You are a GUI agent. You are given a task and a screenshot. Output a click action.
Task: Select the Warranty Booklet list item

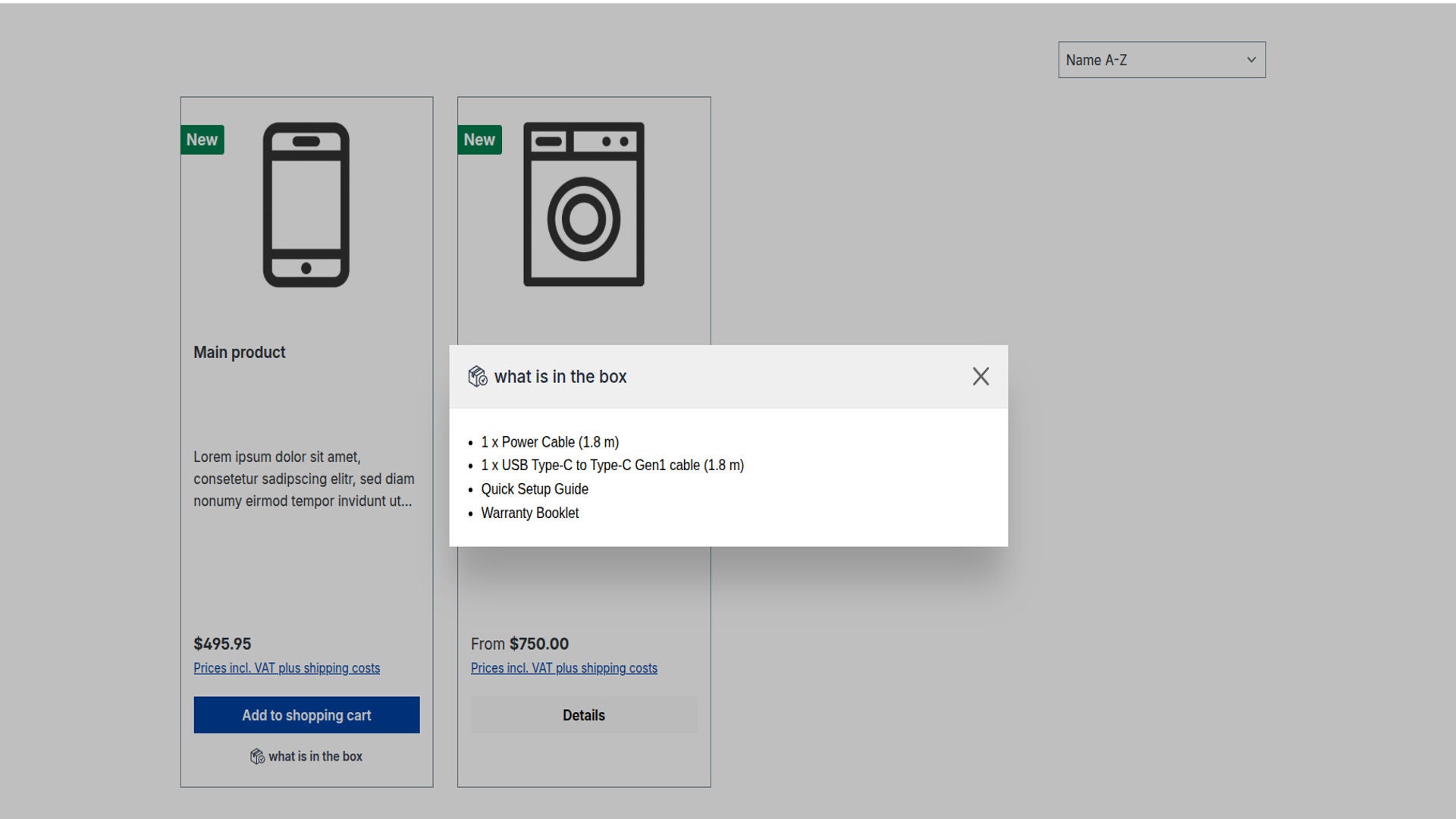coord(529,513)
